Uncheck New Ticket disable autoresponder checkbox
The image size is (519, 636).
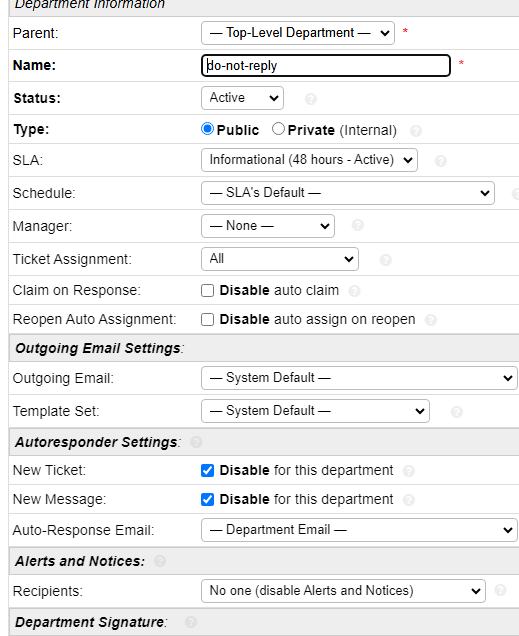208,471
